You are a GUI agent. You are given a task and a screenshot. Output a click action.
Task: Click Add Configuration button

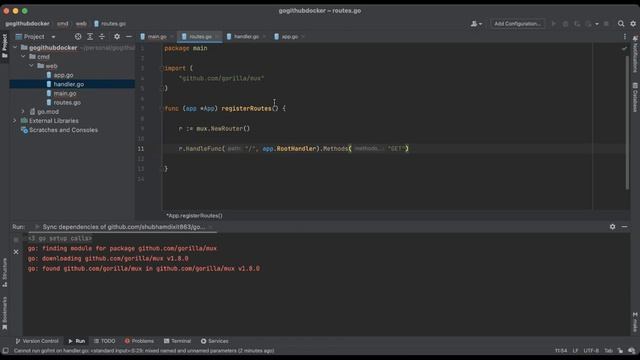coord(518,24)
